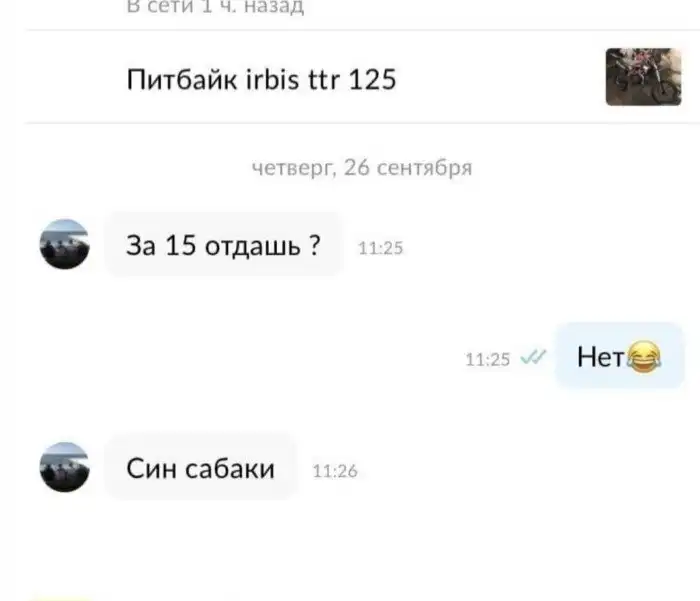Select the "Нет" reply message bubble

[620, 356]
